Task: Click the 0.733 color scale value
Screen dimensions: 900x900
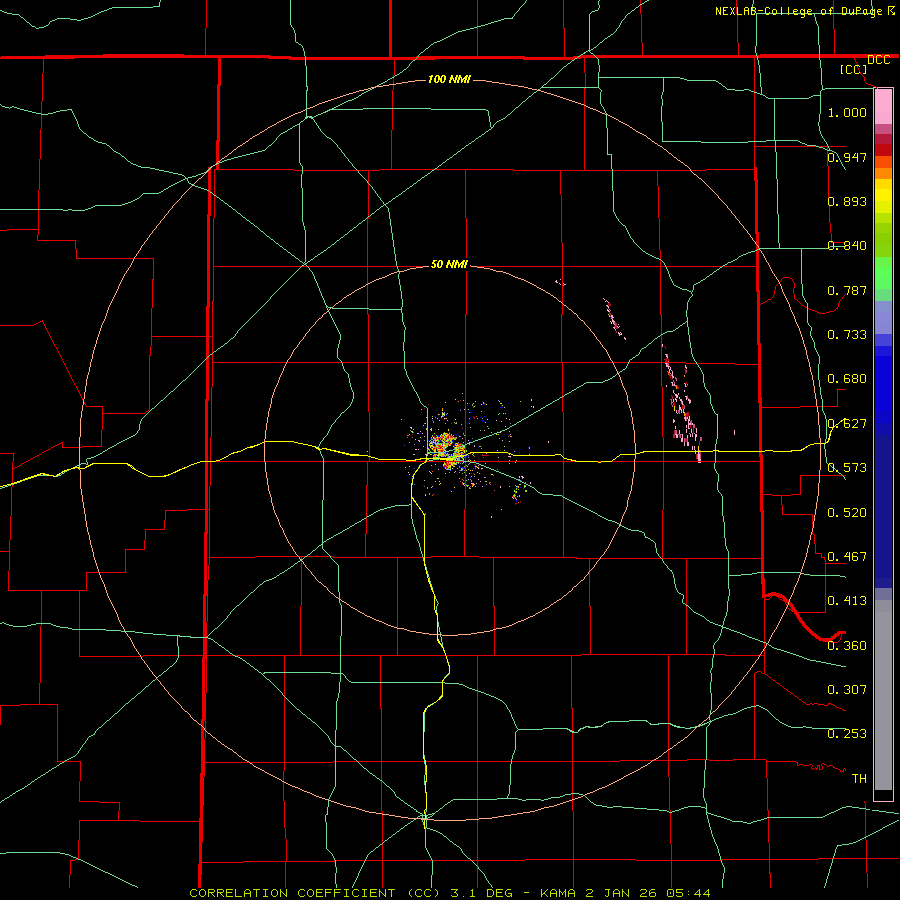Action: [847, 335]
